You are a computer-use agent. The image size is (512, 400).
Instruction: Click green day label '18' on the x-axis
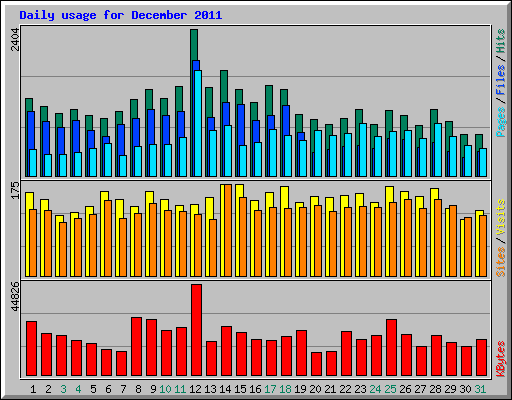tap(285, 389)
